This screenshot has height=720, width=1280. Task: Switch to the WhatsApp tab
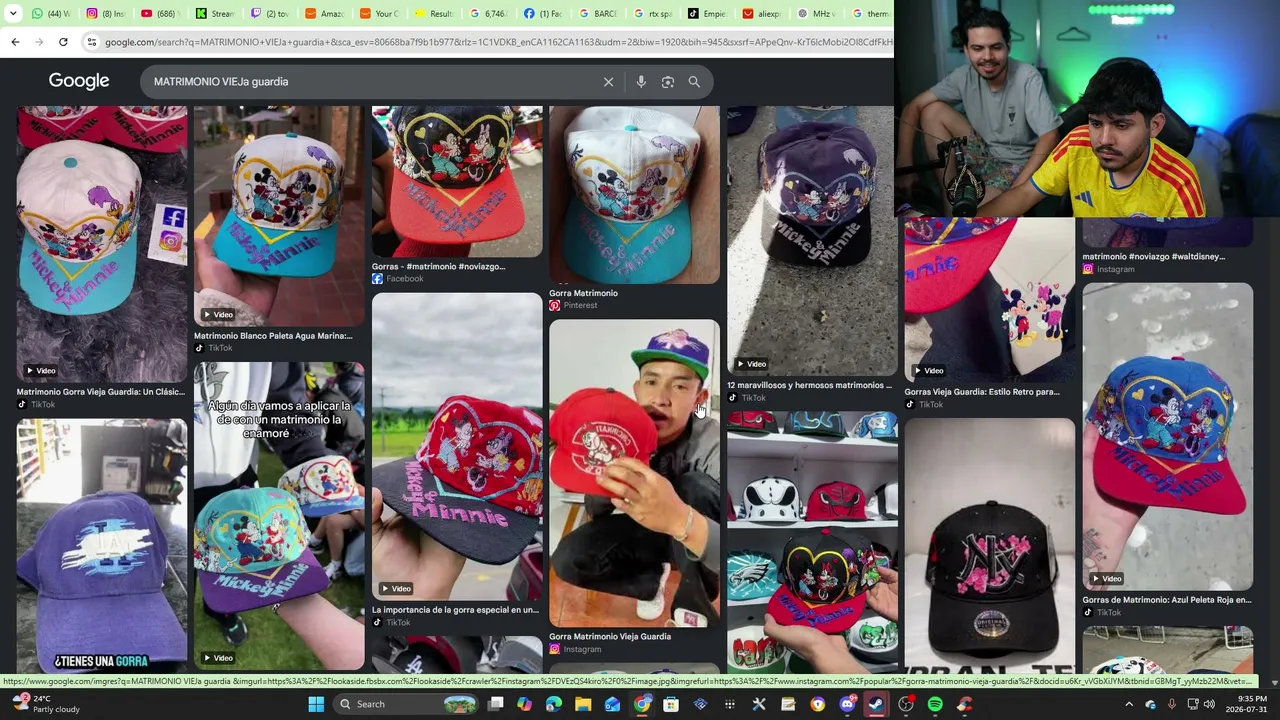click(x=50, y=14)
